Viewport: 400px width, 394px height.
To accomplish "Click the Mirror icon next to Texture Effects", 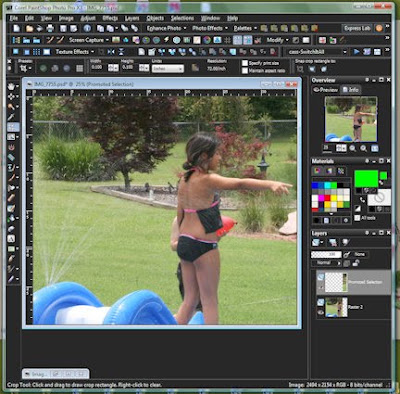I will (111, 52).
